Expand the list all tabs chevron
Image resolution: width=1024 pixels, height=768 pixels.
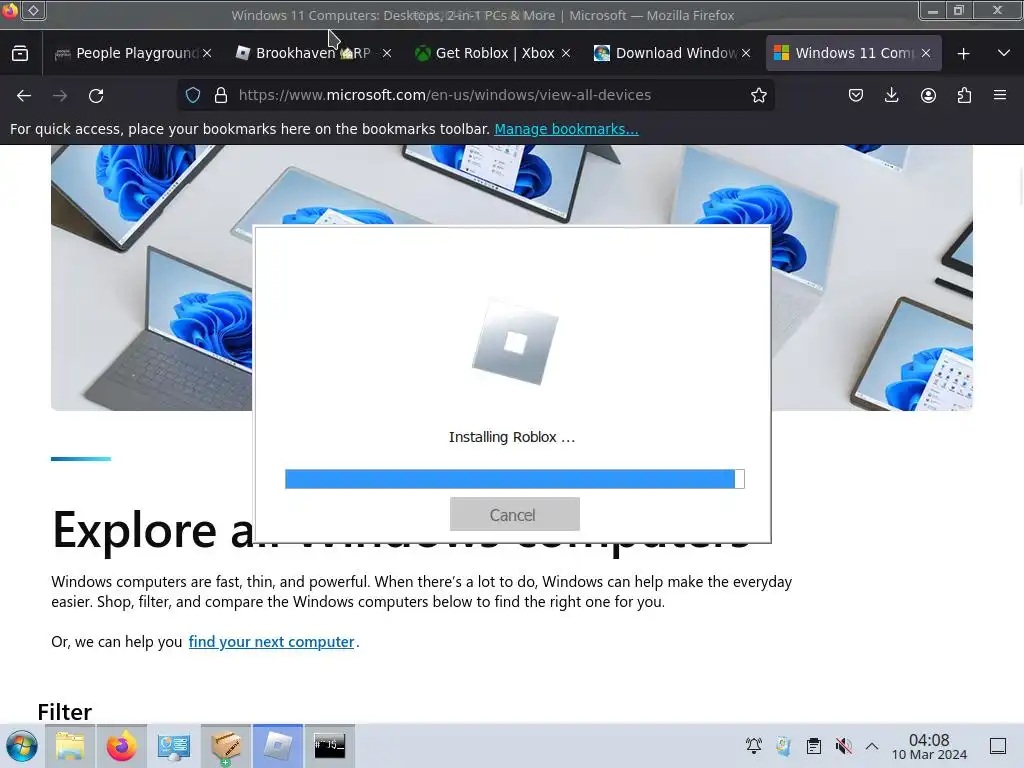click(x=1004, y=54)
